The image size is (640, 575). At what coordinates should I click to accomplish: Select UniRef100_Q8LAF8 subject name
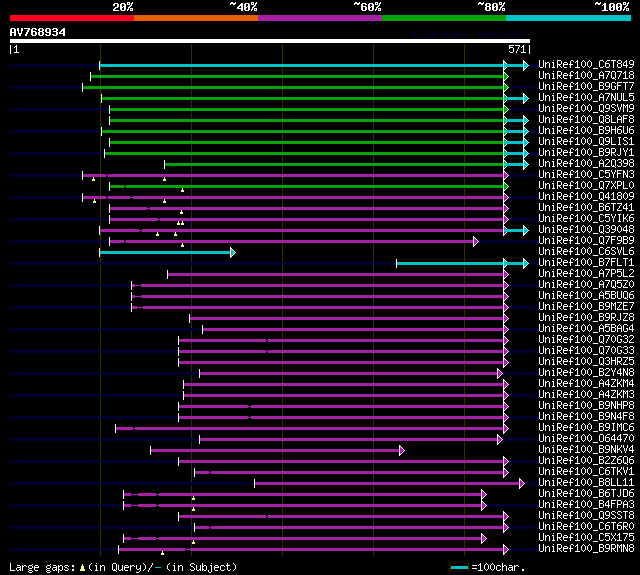tap(586, 120)
